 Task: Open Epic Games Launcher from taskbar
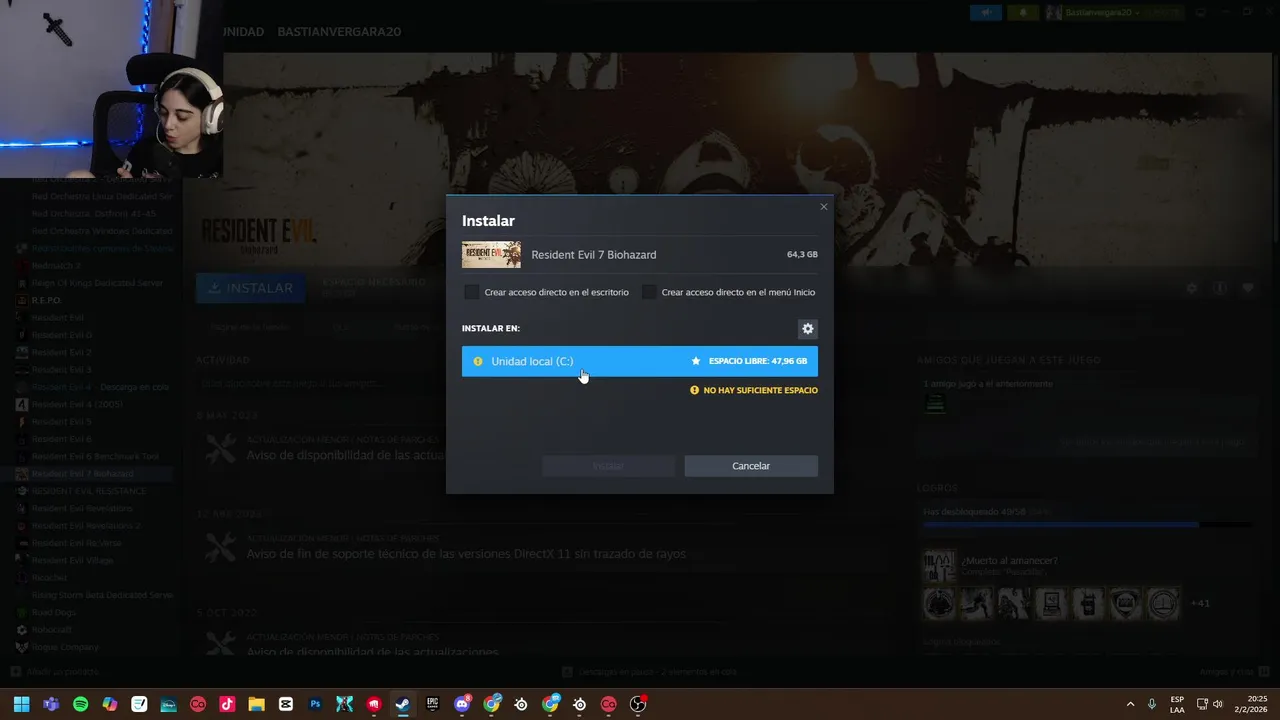(x=433, y=704)
